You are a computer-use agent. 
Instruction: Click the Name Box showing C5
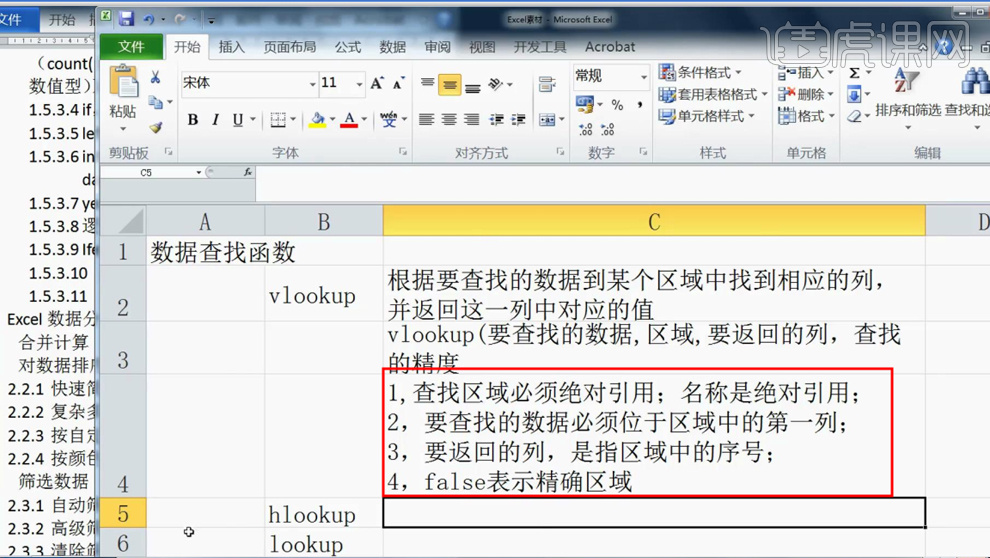[146, 172]
